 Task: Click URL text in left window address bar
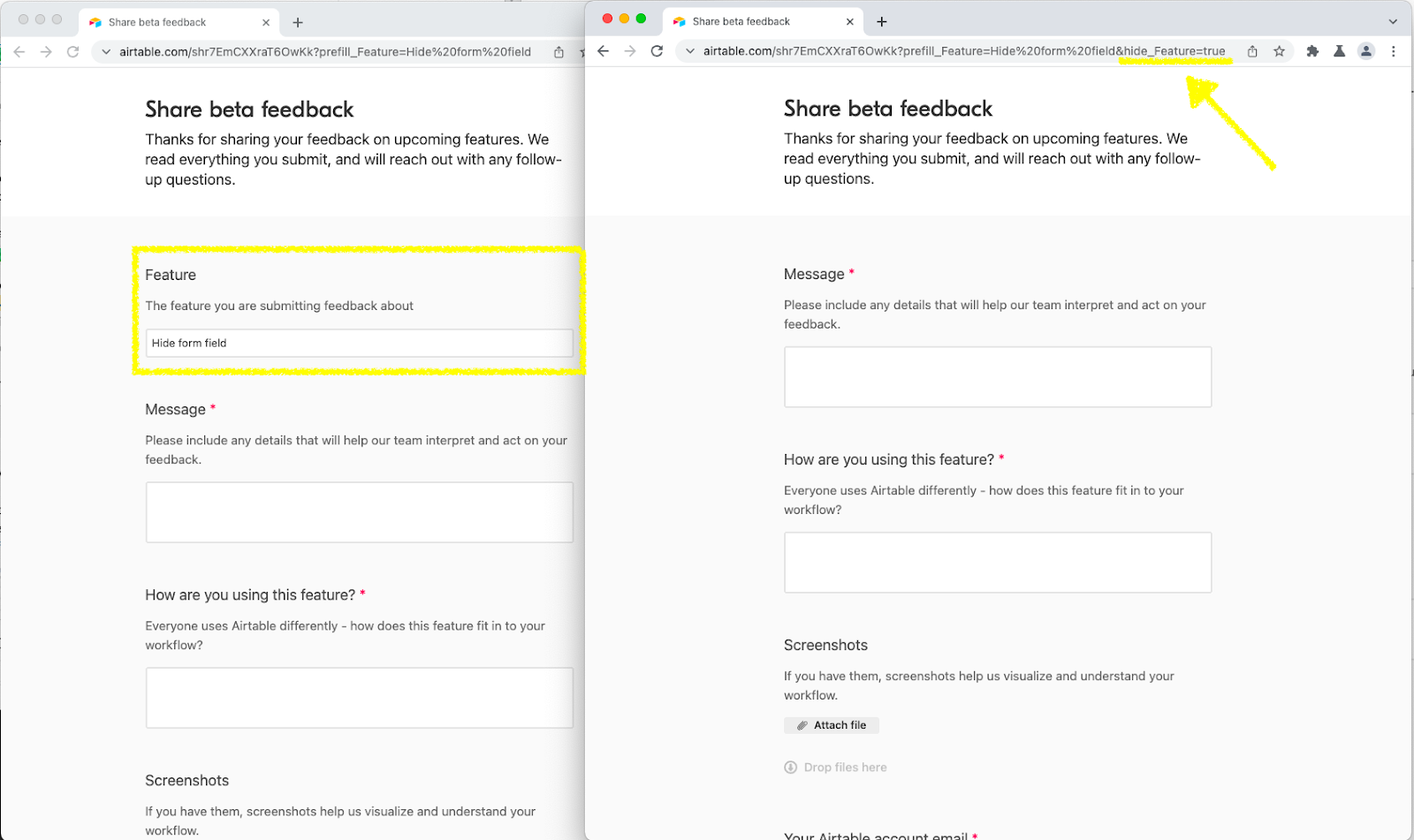coord(325,52)
